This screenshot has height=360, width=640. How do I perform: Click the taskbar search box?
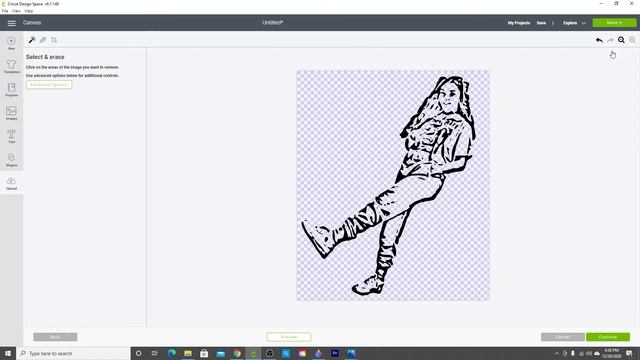(x=73, y=353)
